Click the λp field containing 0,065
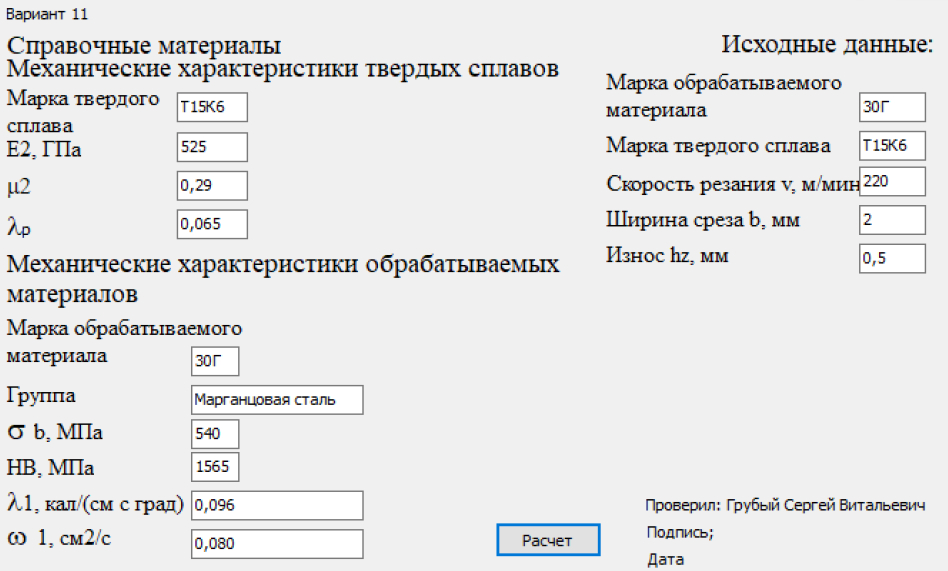Viewport: 948px width, 571px height. 212,224
